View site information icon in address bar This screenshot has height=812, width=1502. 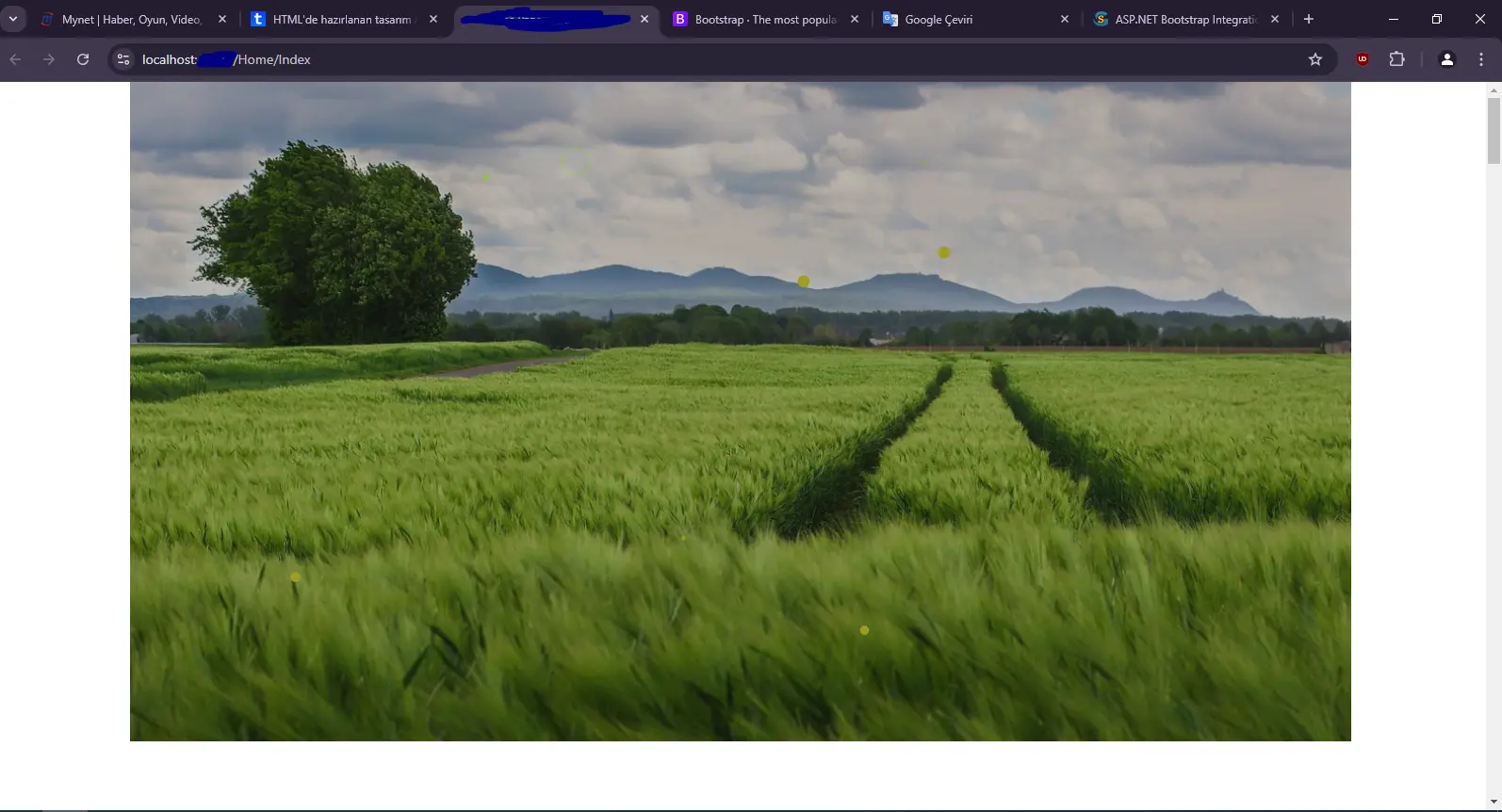tap(123, 59)
